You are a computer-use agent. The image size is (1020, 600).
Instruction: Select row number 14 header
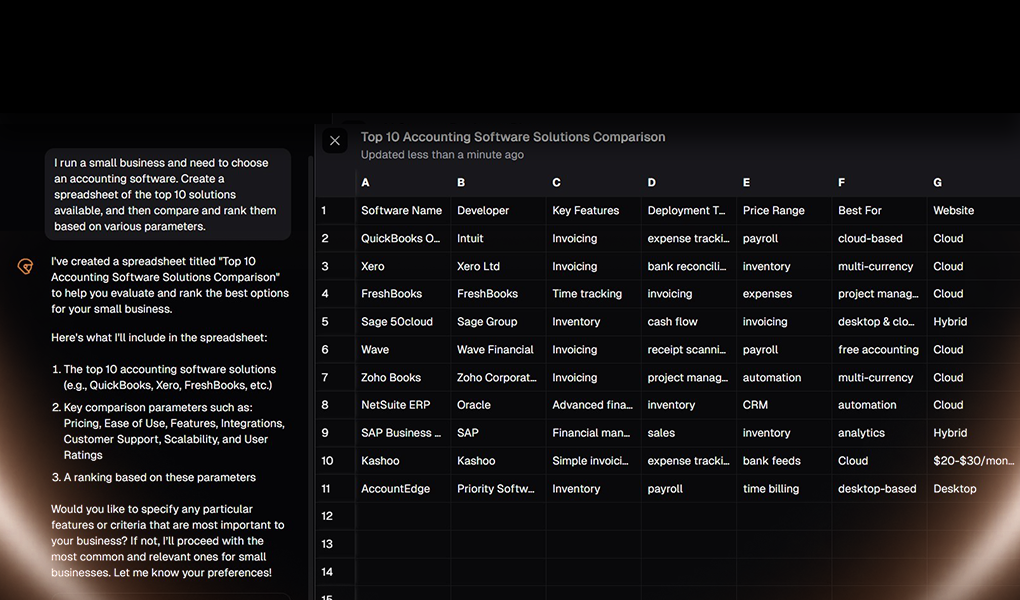point(336,573)
